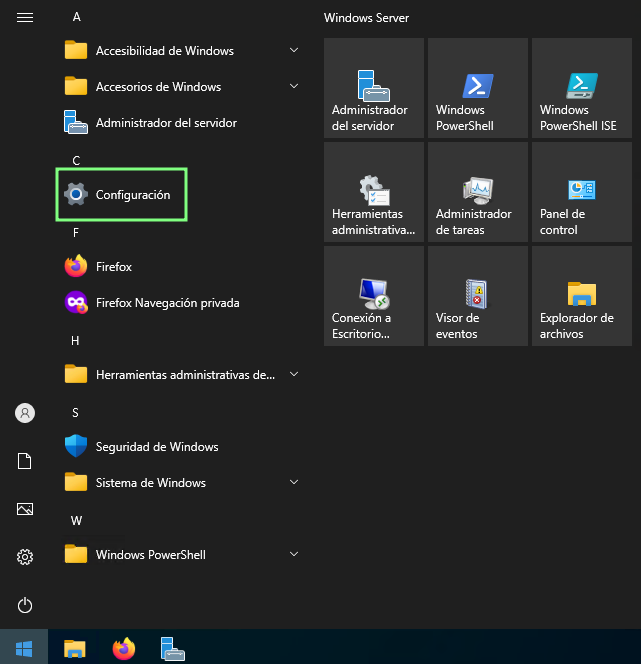Click letter S section header
Viewport: 641px width, 664px height.
click(75, 412)
